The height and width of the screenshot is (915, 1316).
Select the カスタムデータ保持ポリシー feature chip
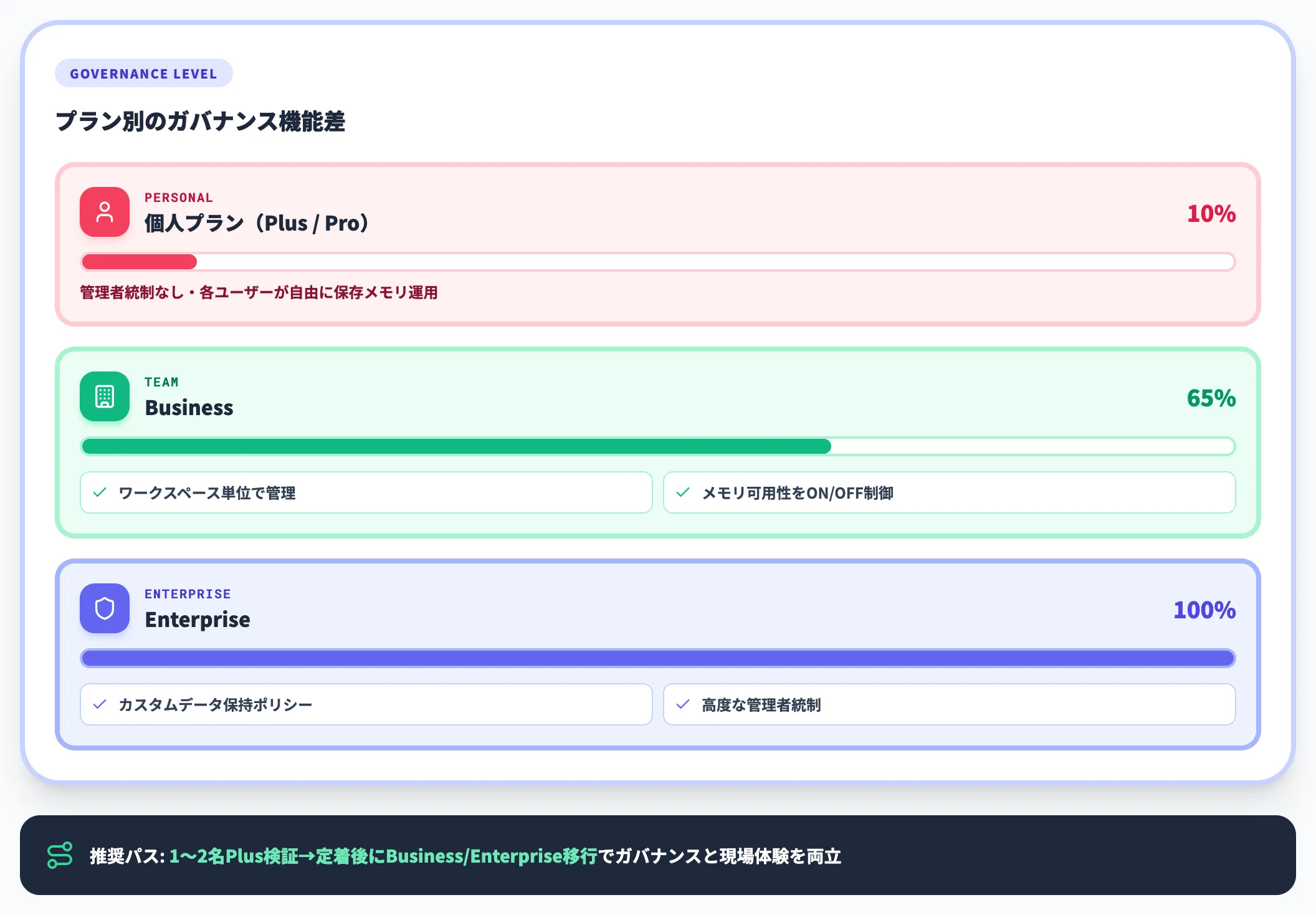coord(366,704)
